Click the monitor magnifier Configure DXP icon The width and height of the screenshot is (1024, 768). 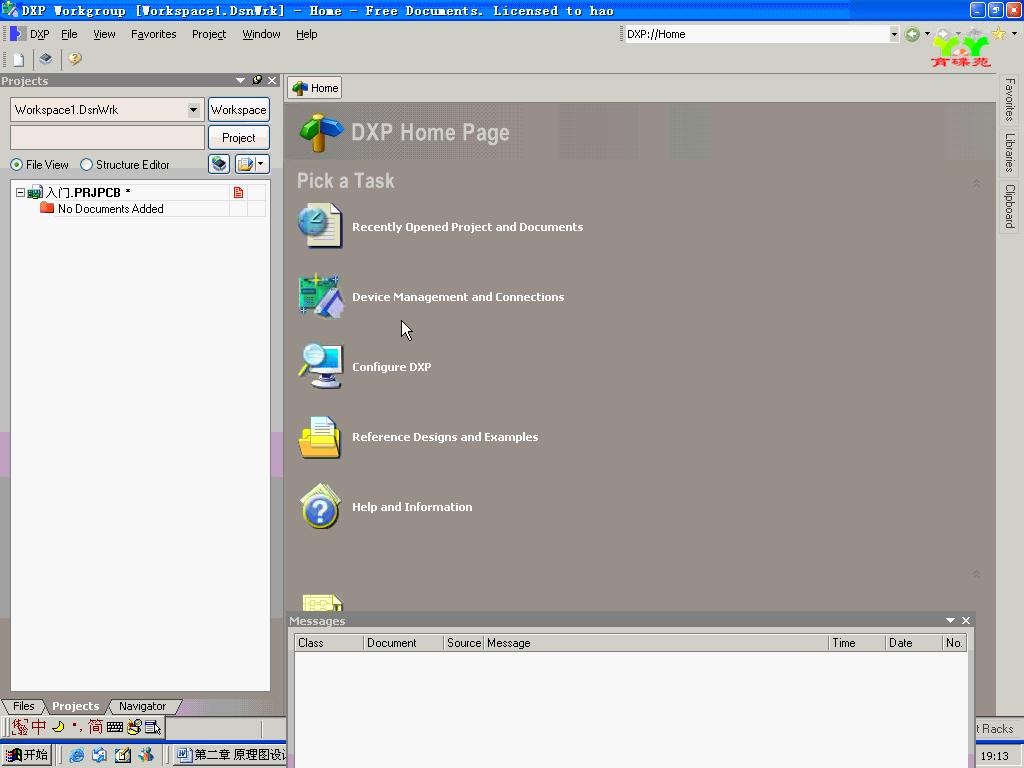tap(320, 366)
